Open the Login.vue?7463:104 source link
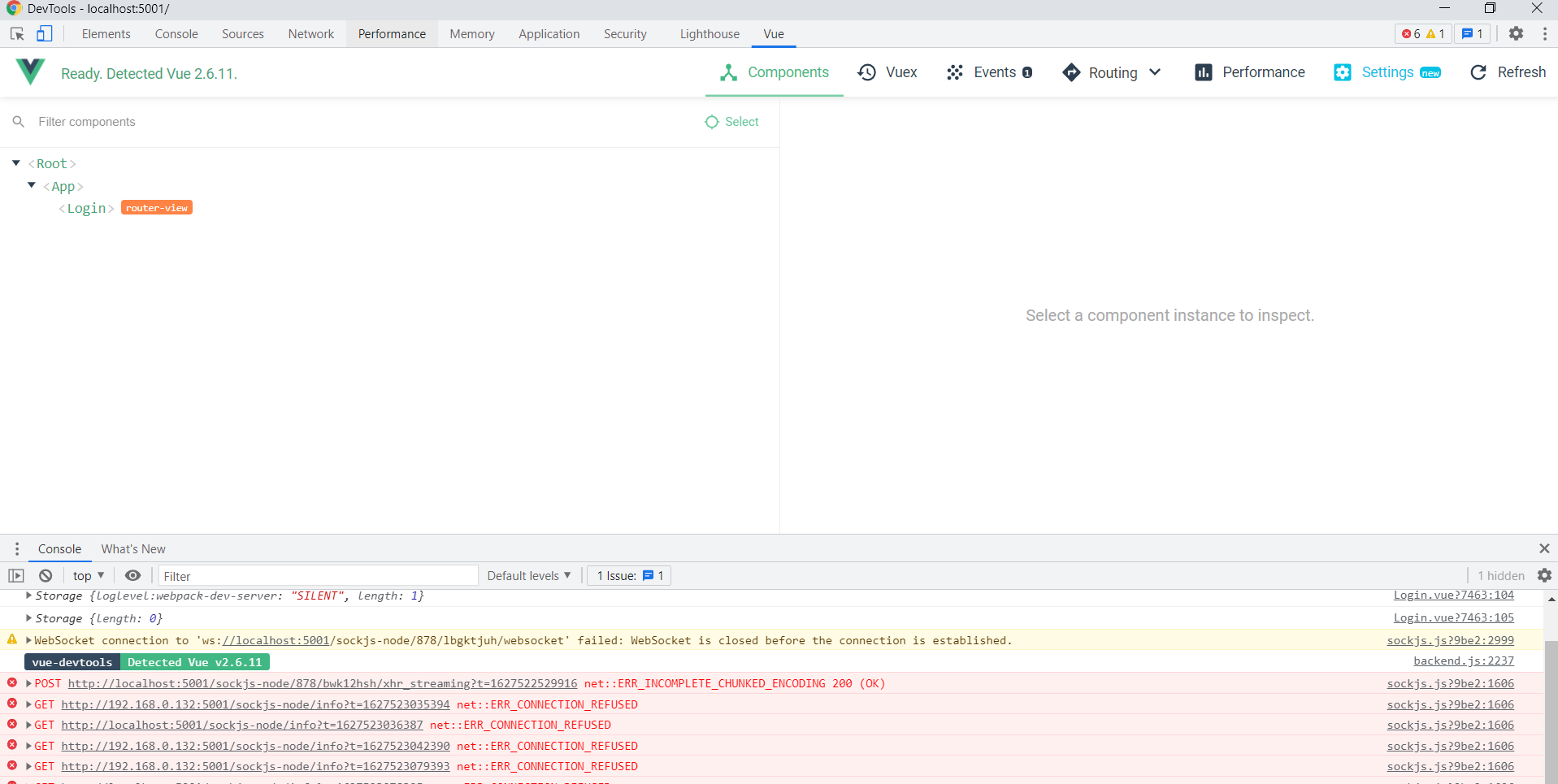Viewport: 1558px width, 784px height. tap(1453, 596)
